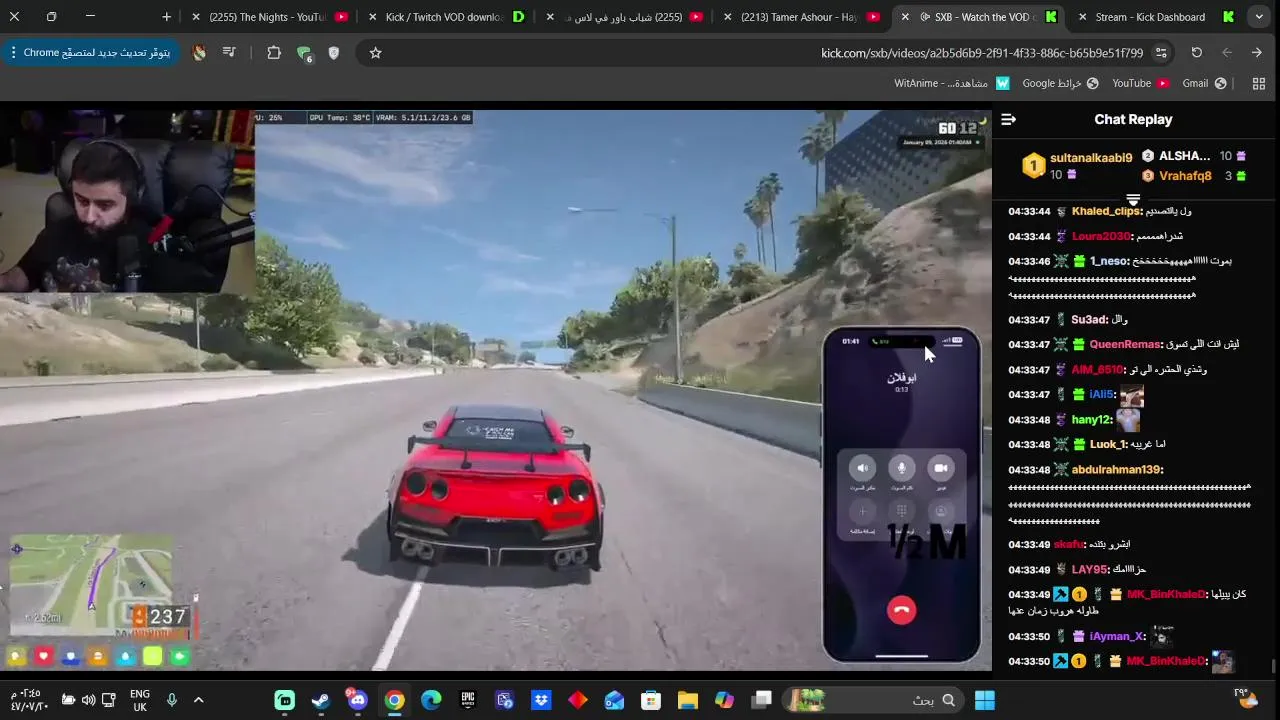Open sultanalkaabi9 profile in leaderboard
Screen dimensions: 1280x720
point(1091,158)
